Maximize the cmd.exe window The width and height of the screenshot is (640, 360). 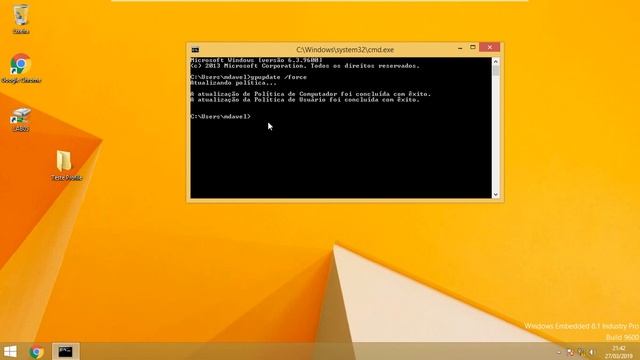point(473,47)
